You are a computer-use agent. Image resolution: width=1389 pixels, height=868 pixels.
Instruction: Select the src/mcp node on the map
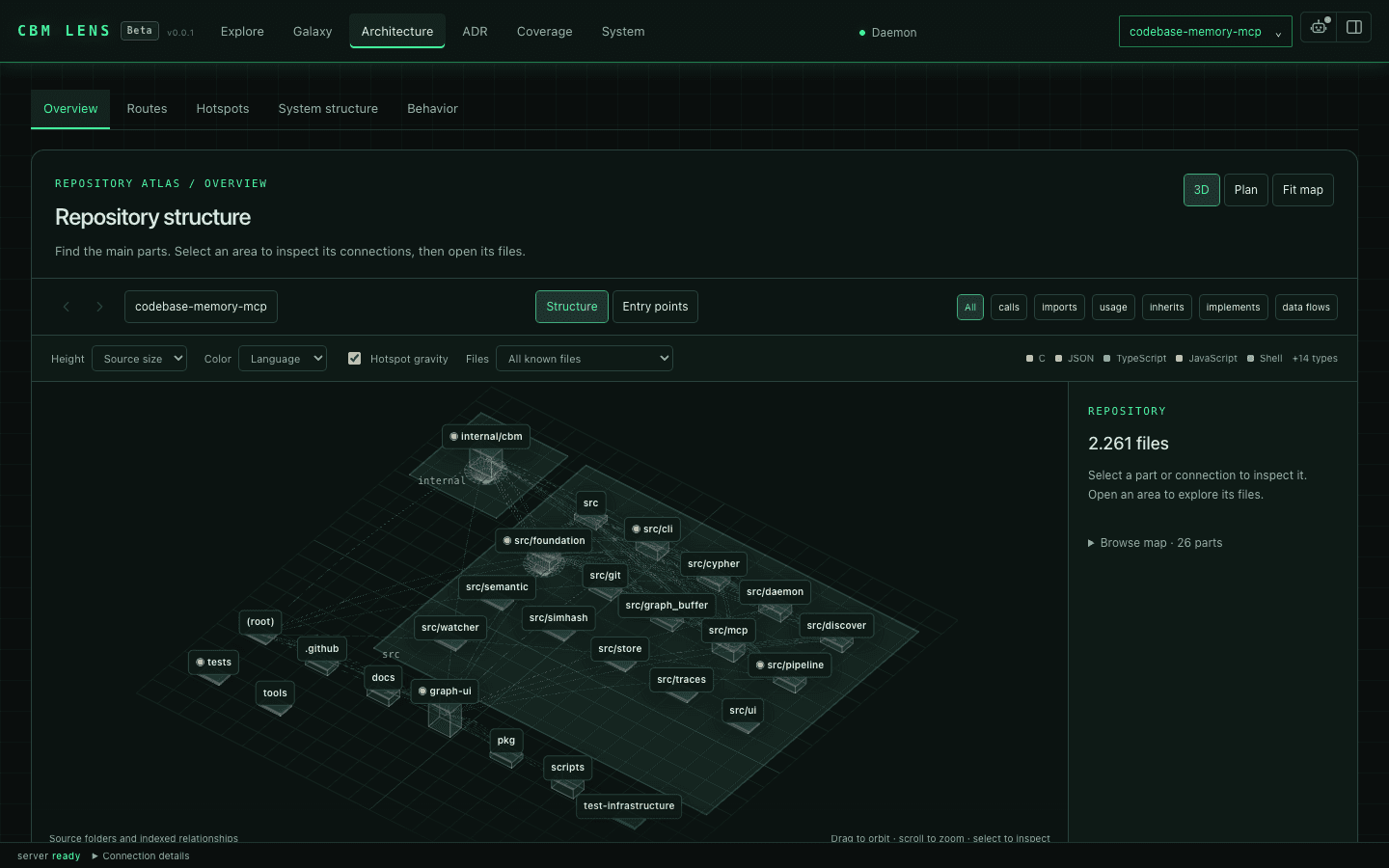728,631
